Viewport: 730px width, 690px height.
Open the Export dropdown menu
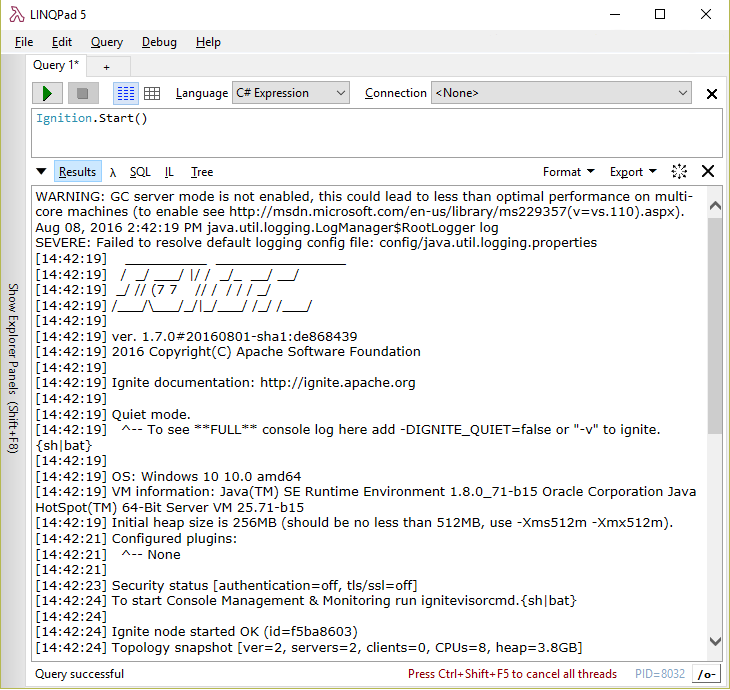click(x=633, y=172)
